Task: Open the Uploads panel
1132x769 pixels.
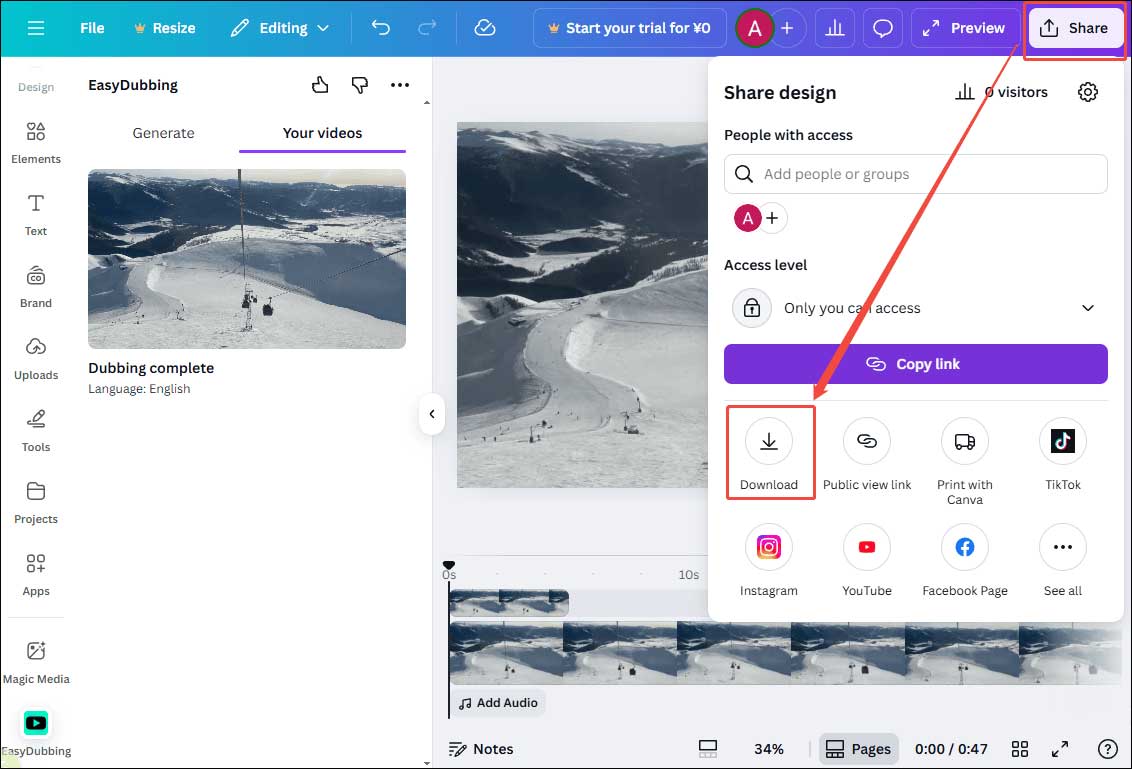Action: [36, 359]
